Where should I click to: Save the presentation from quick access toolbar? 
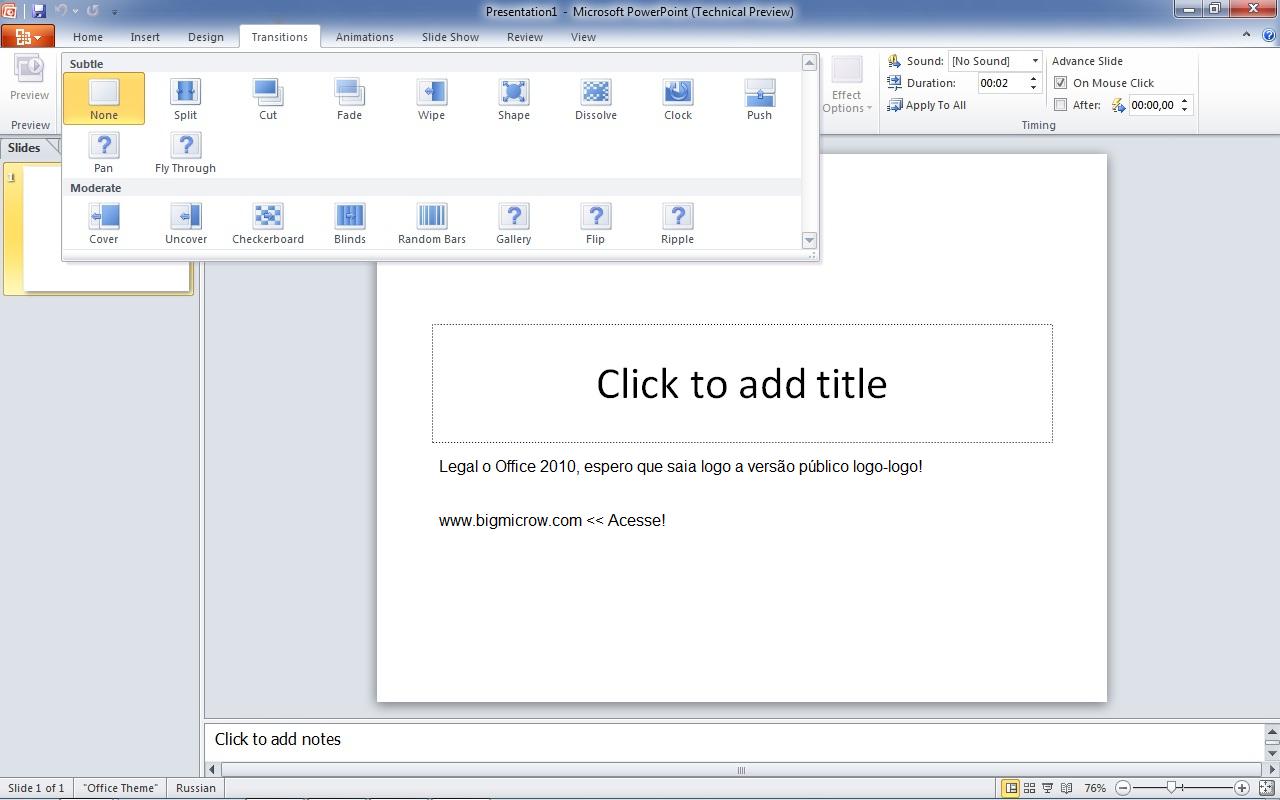coord(39,11)
